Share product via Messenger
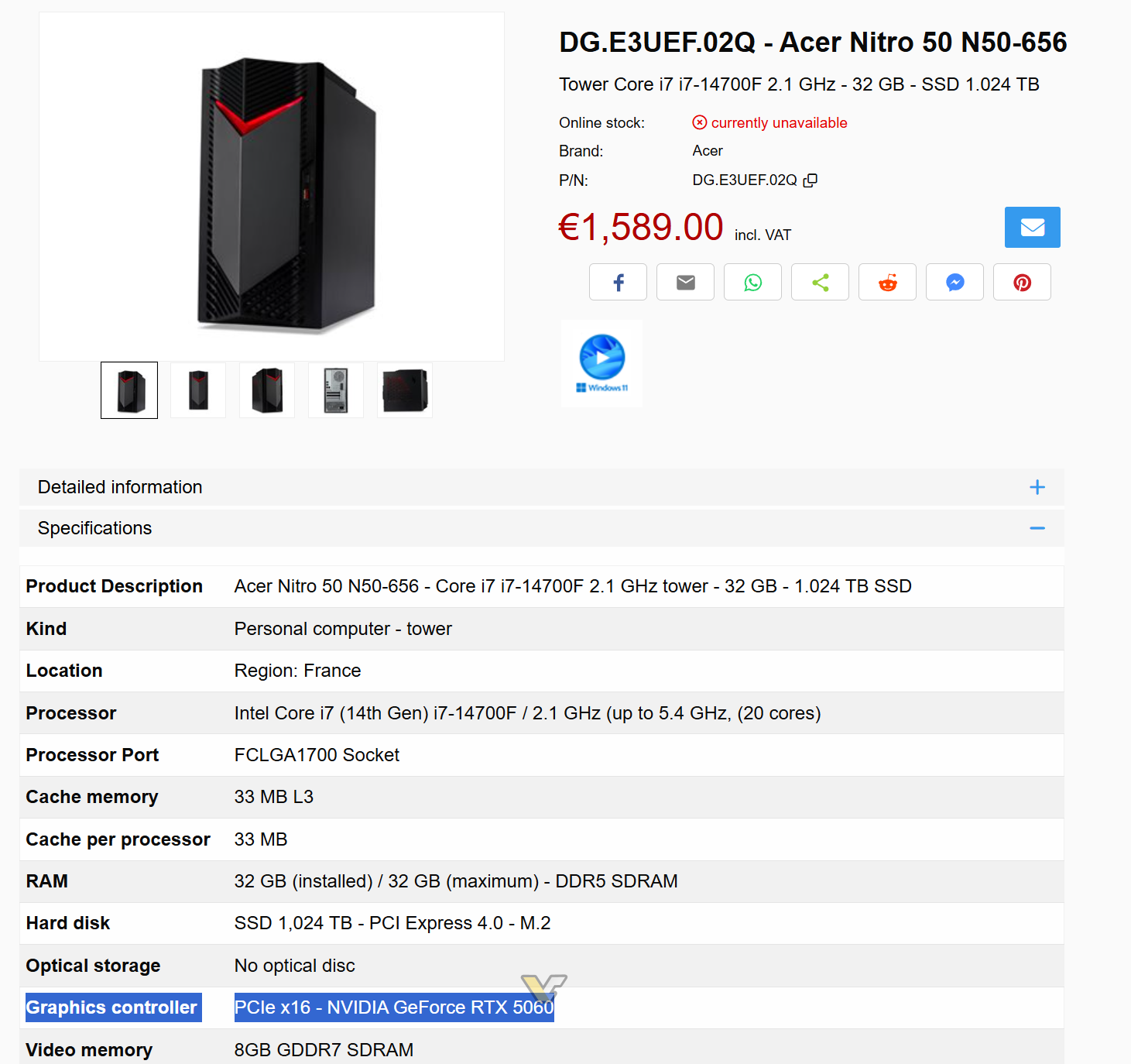This screenshot has width=1131, height=1064. click(954, 282)
